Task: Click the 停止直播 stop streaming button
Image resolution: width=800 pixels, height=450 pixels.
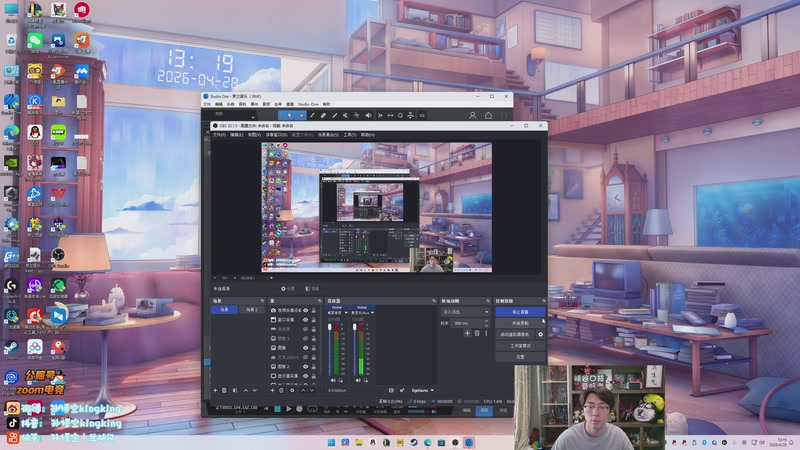Action: pos(520,312)
